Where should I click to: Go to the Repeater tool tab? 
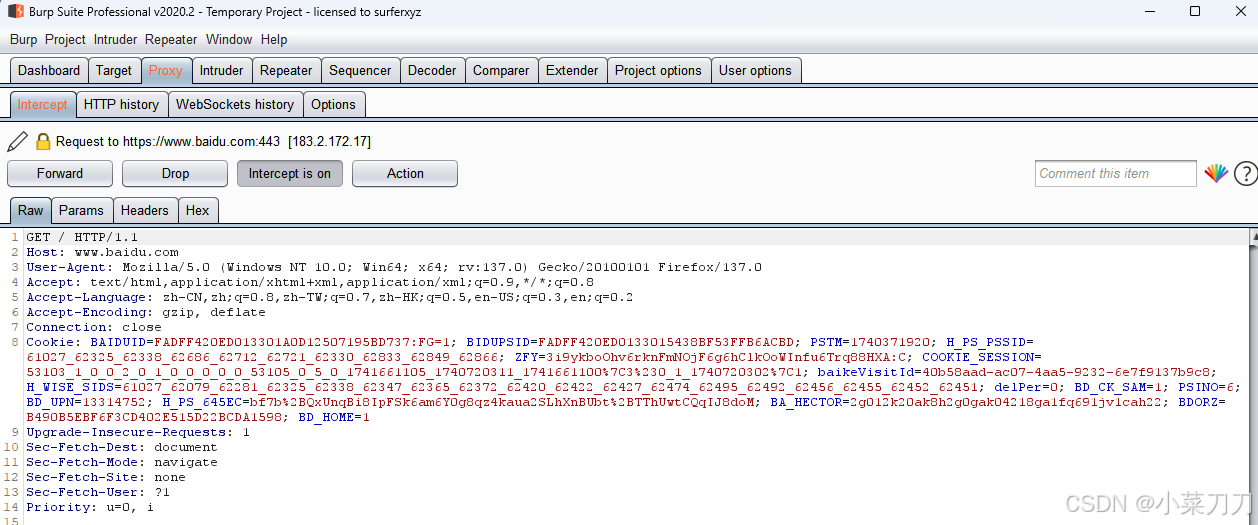[287, 70]
